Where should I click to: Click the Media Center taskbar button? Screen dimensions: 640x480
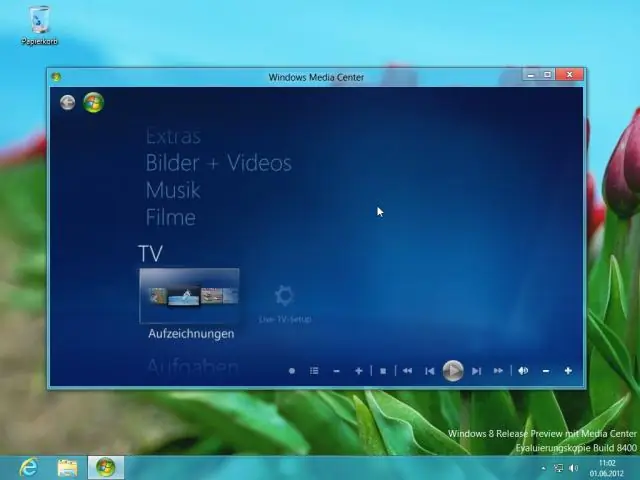point(105,467)
